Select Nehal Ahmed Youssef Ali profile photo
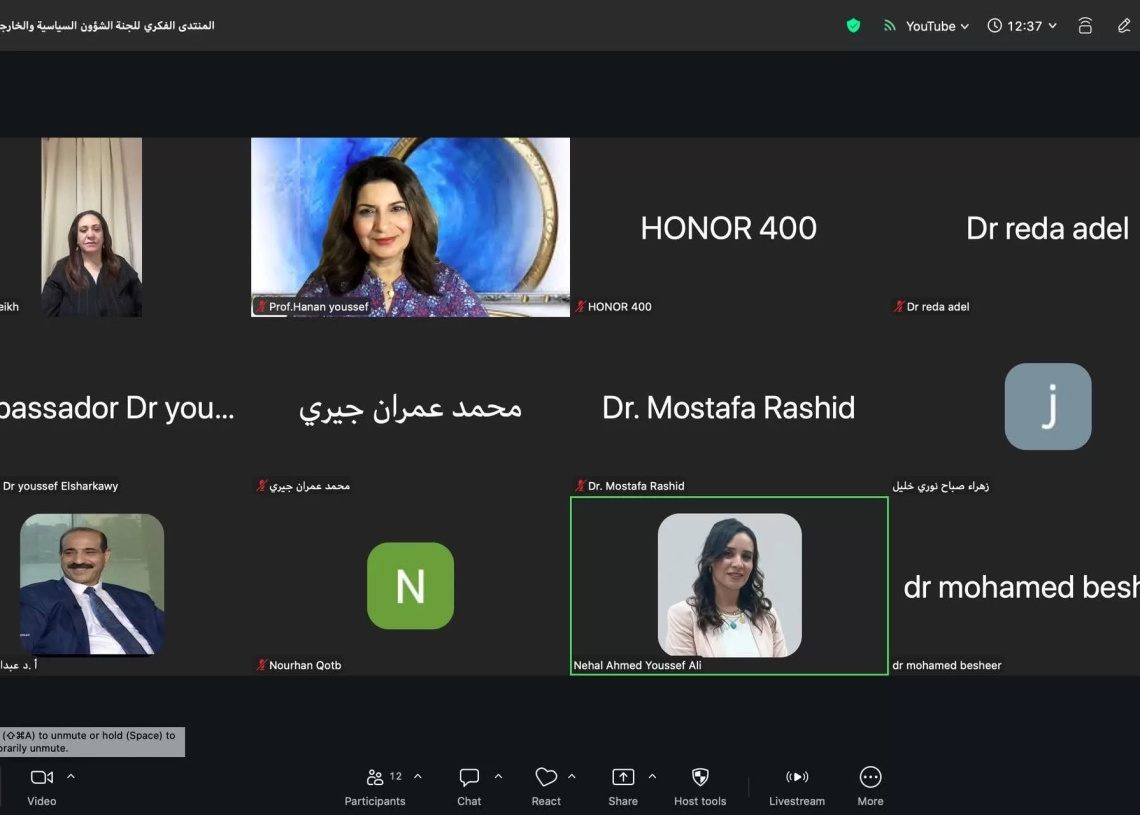Viewport: 1140px width, 815px height. click(x=729, y=585)
